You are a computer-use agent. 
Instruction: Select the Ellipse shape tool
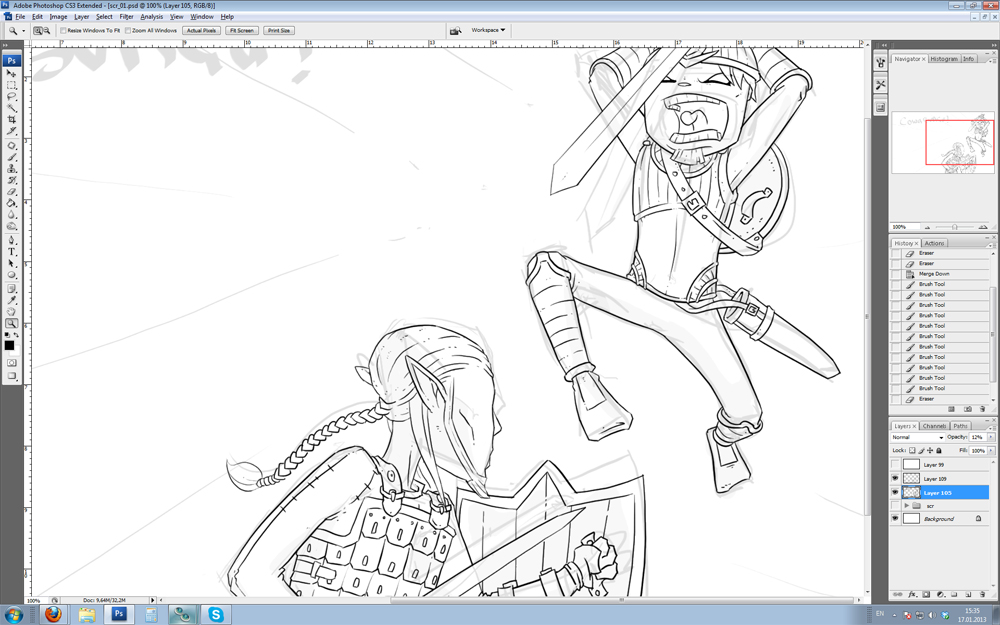click(11, 275)
